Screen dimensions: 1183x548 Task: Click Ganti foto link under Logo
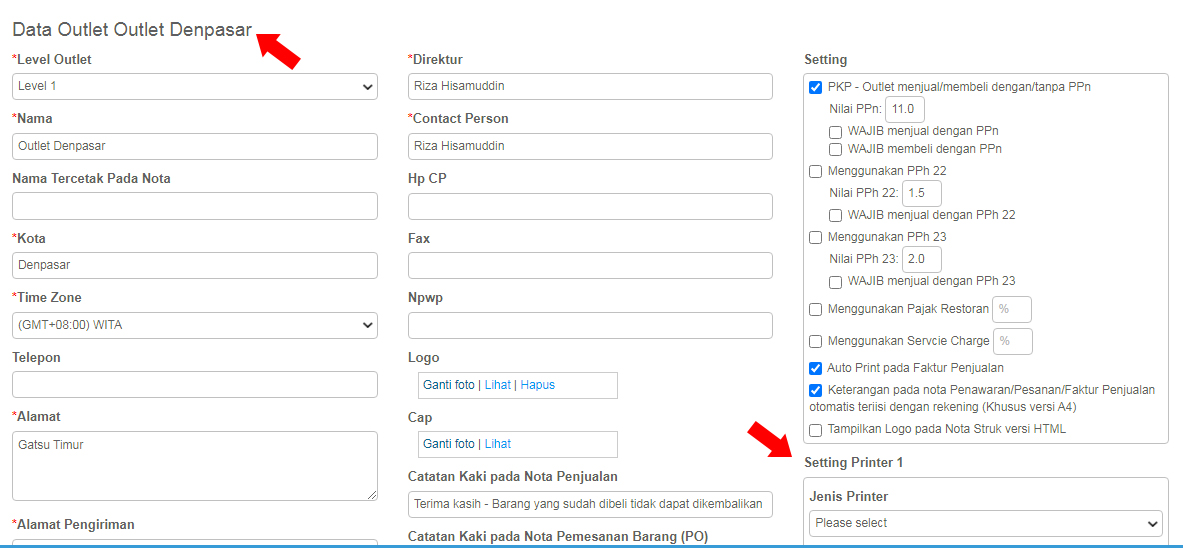449,385
